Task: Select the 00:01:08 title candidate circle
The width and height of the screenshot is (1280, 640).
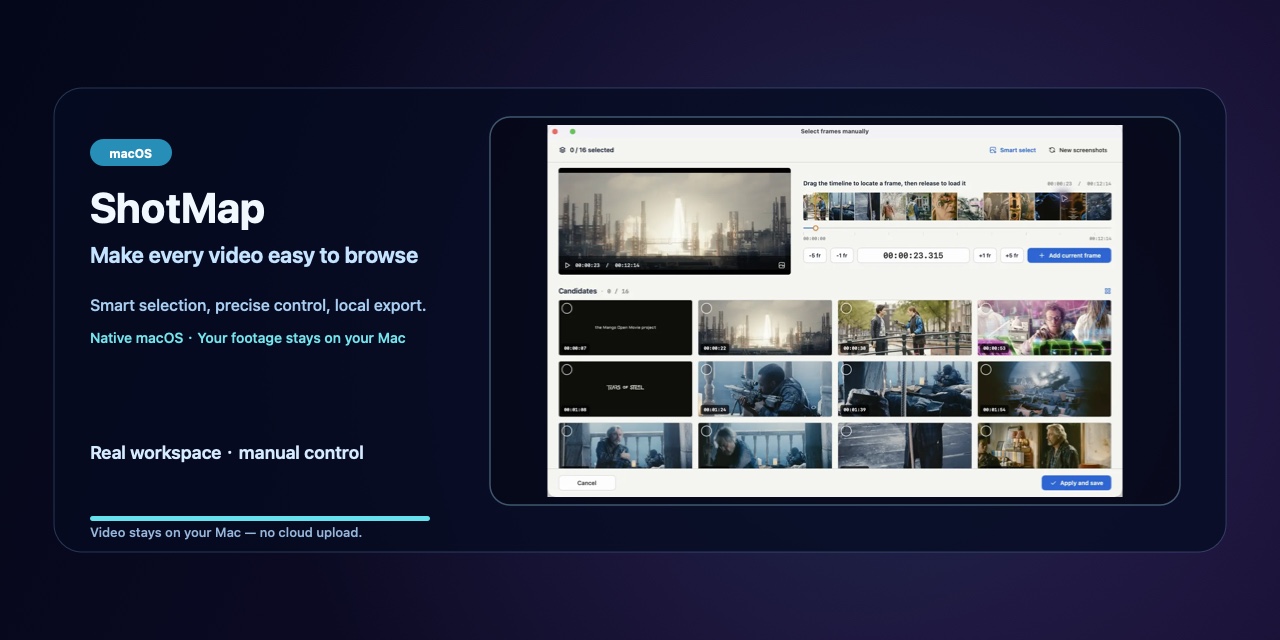Action: 567,369
